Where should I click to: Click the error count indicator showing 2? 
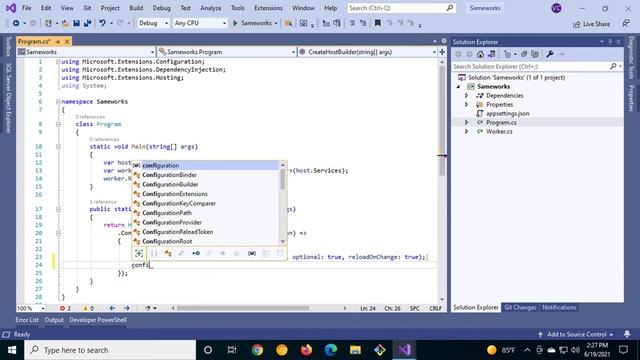pyautogui.click(x=65, y=308)
